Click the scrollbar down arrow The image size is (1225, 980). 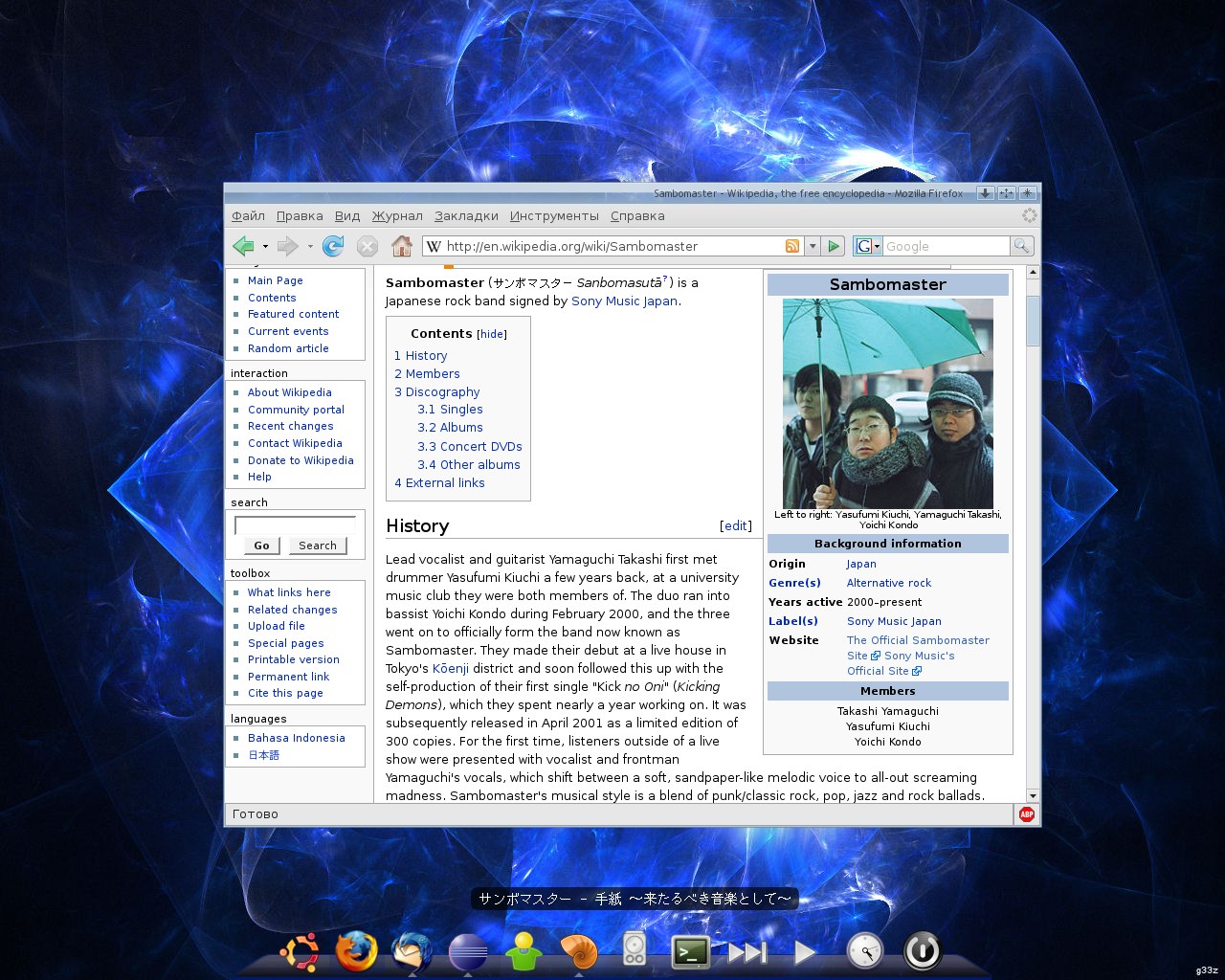pyautogui.click(x=1033, y=795)
